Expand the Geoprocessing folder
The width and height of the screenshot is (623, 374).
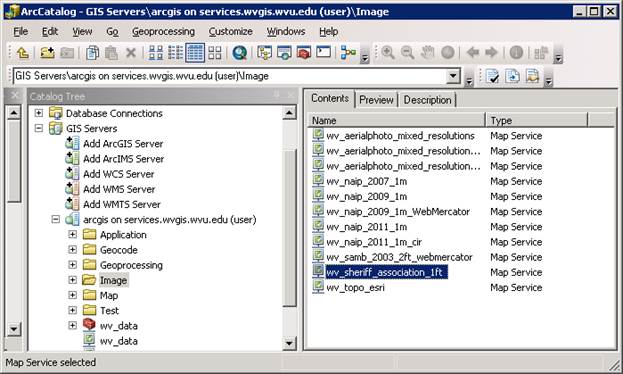[x=72, y=265]
